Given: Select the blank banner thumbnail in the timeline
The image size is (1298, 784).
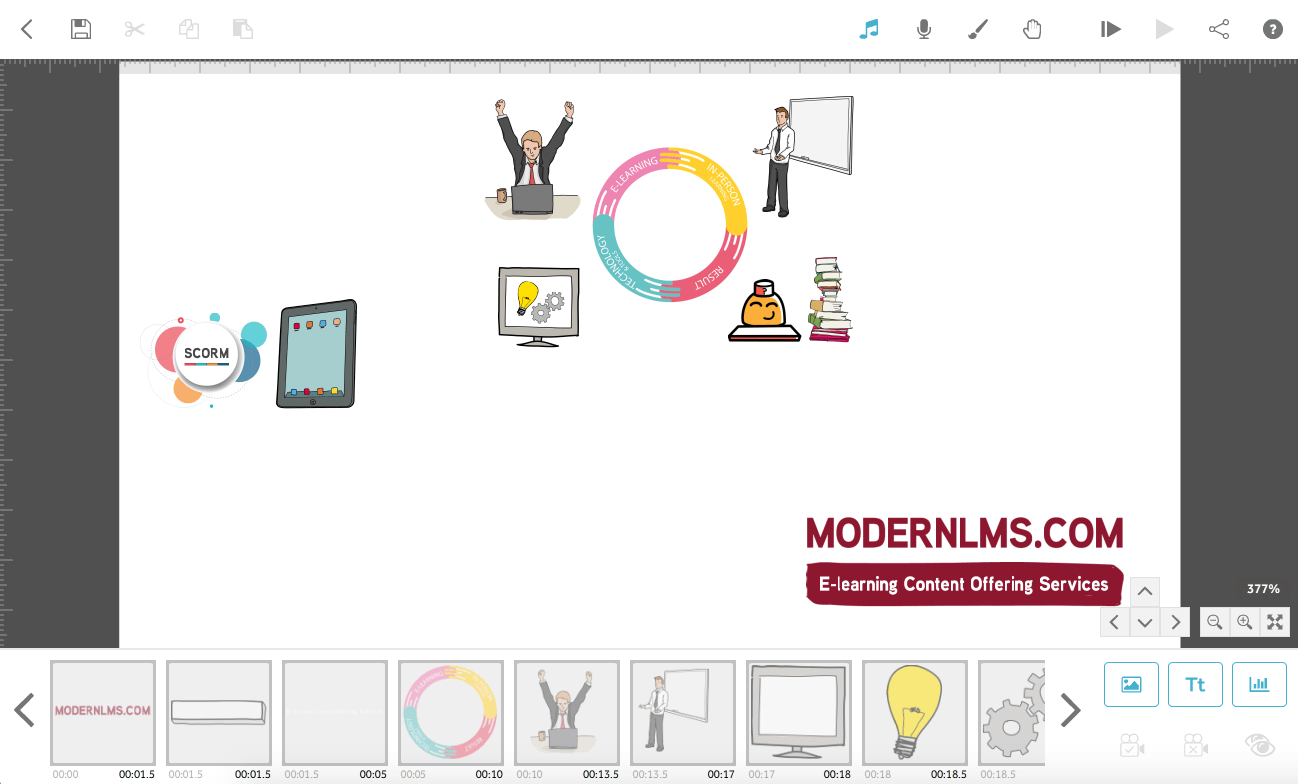Looking at the screenshot, I should pos(219,712).
